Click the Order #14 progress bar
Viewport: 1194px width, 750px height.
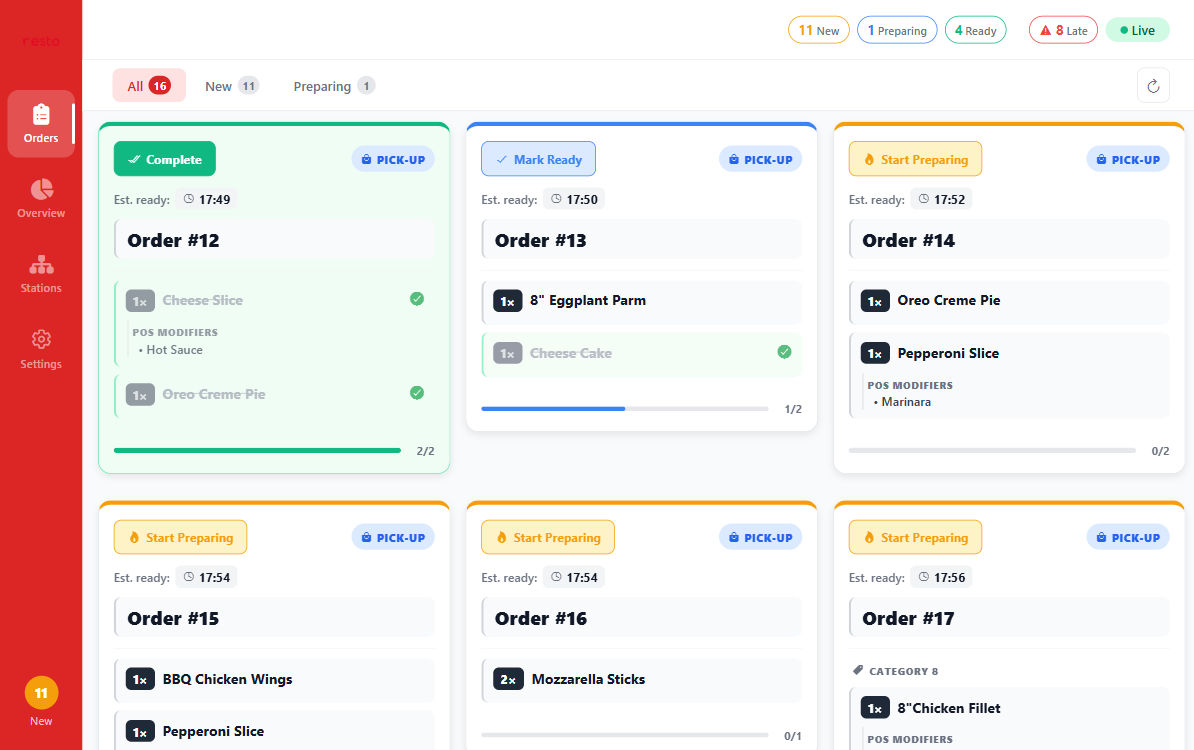pos(992,451)
